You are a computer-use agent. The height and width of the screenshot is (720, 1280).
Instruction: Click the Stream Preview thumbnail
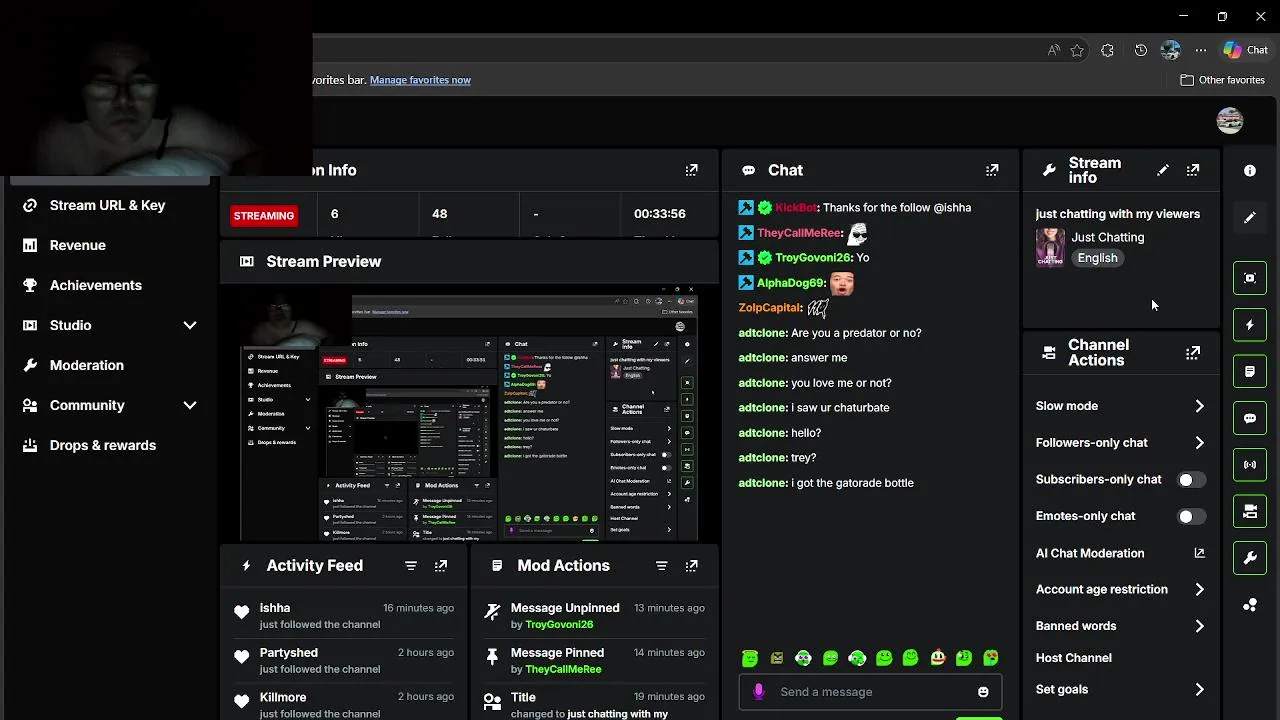469,413
